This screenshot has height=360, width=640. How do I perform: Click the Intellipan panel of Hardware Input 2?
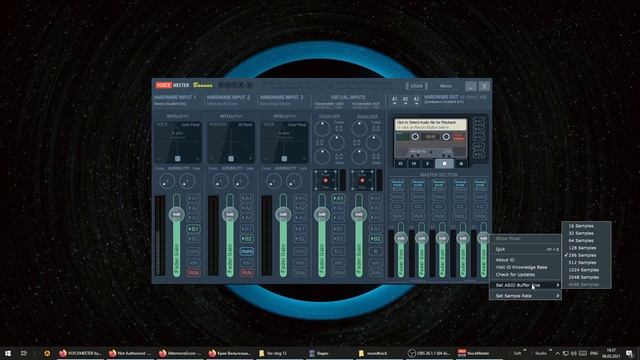(231, 142)
